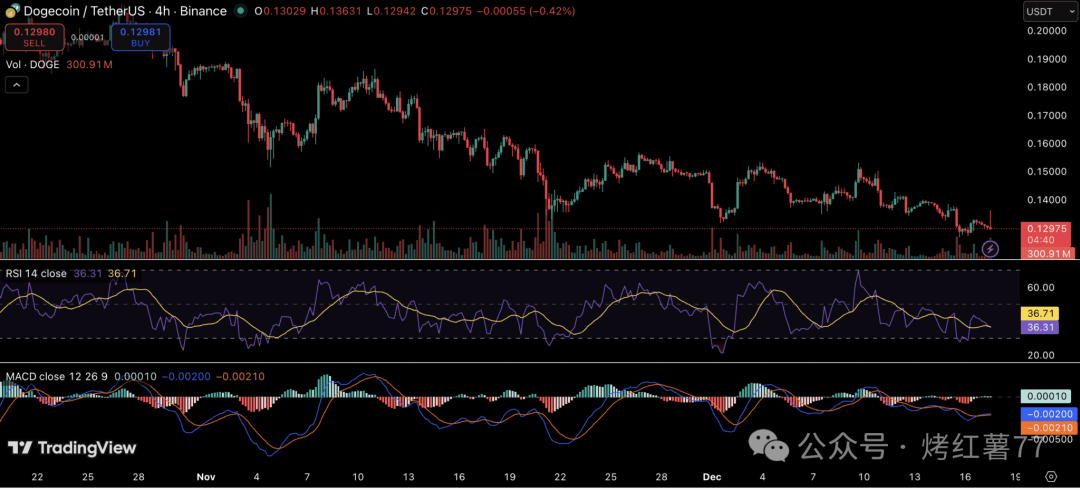Click the Nov label on time axis
The image size is (1080, 490).
206,476
